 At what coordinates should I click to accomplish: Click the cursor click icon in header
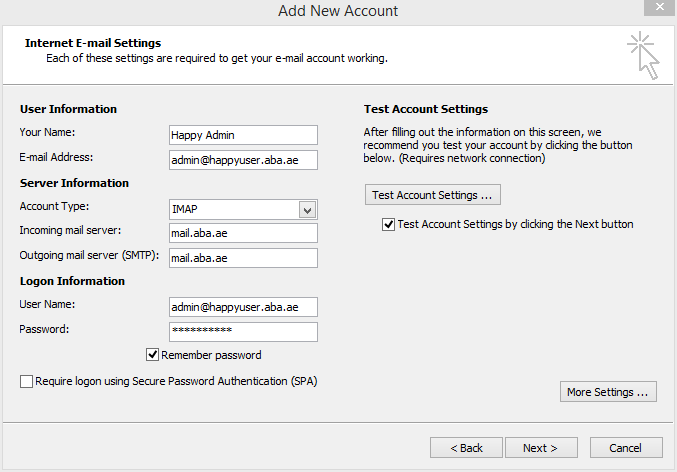[x=643, y=55]
